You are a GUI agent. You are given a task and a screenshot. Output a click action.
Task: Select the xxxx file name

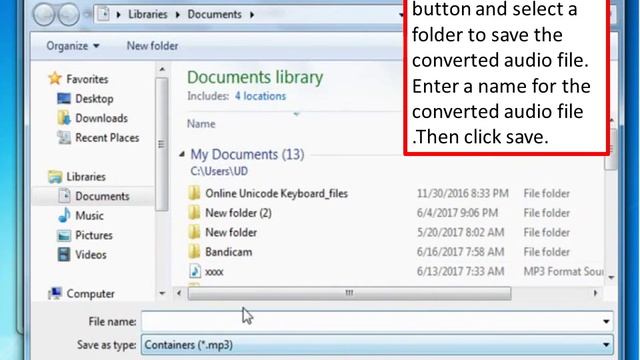click(214, 271)
